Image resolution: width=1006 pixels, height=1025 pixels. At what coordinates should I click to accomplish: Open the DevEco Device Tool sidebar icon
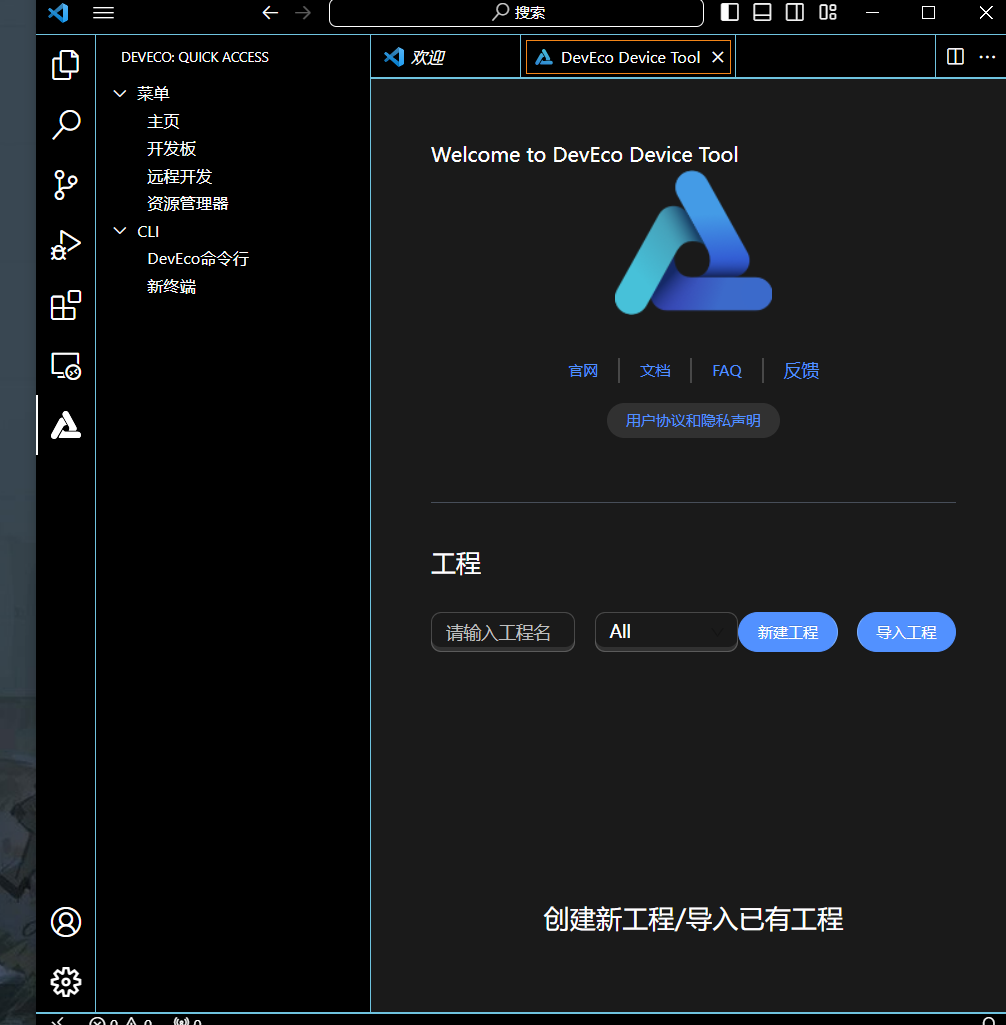[x=66, y=426]
